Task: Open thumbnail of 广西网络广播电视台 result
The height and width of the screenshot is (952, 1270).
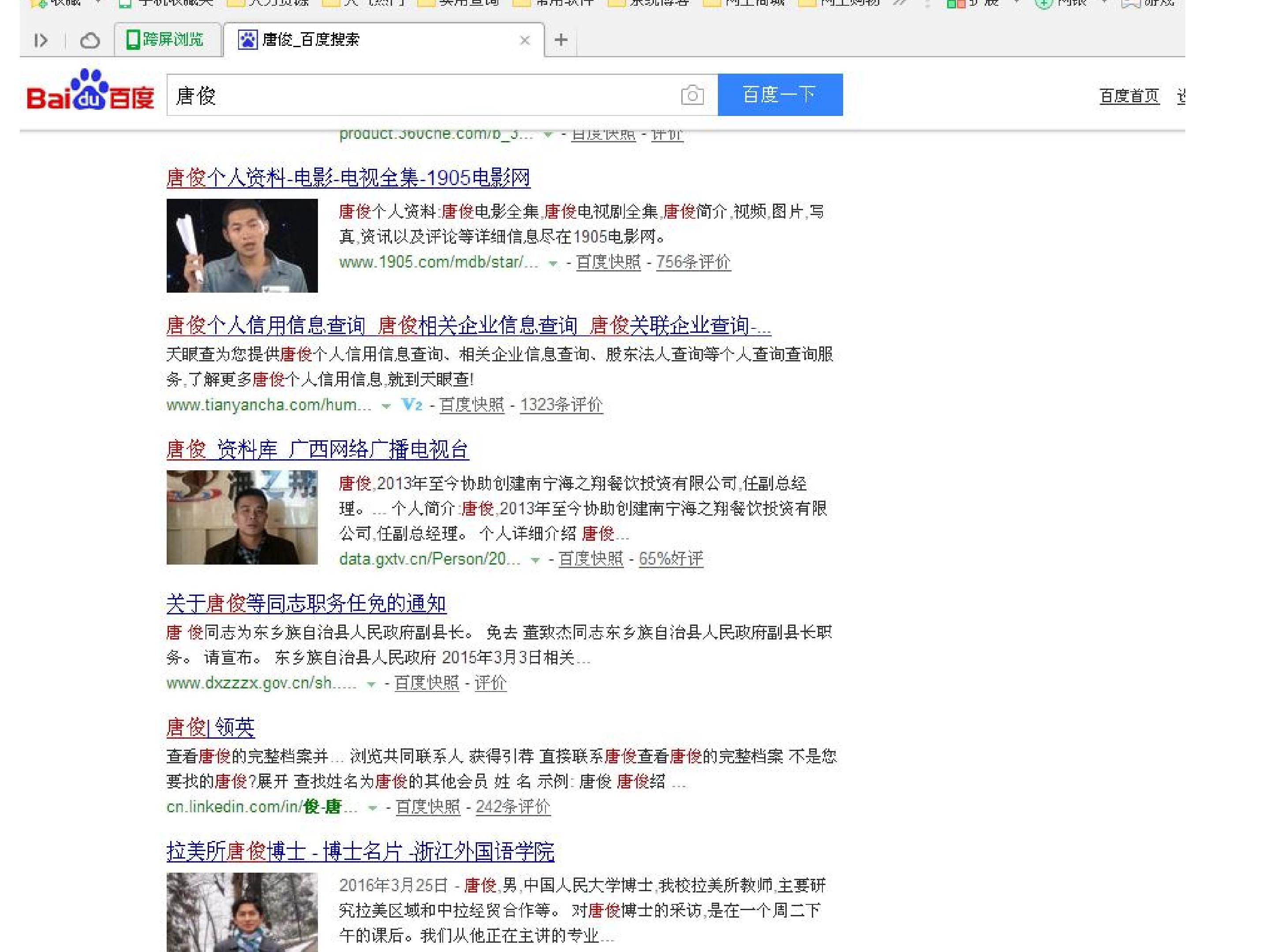Action: (242, 517)
